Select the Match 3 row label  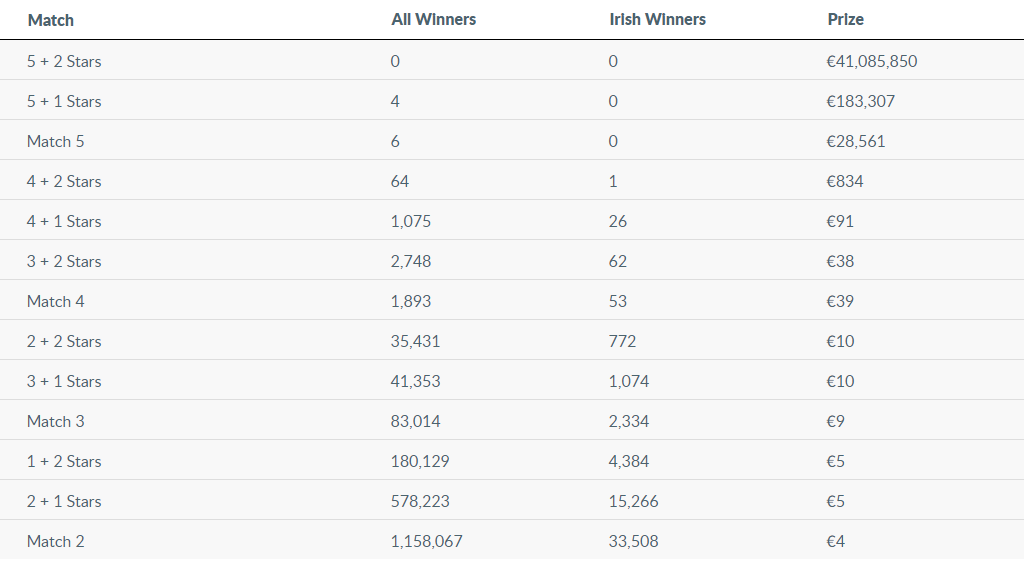[56, 421]
